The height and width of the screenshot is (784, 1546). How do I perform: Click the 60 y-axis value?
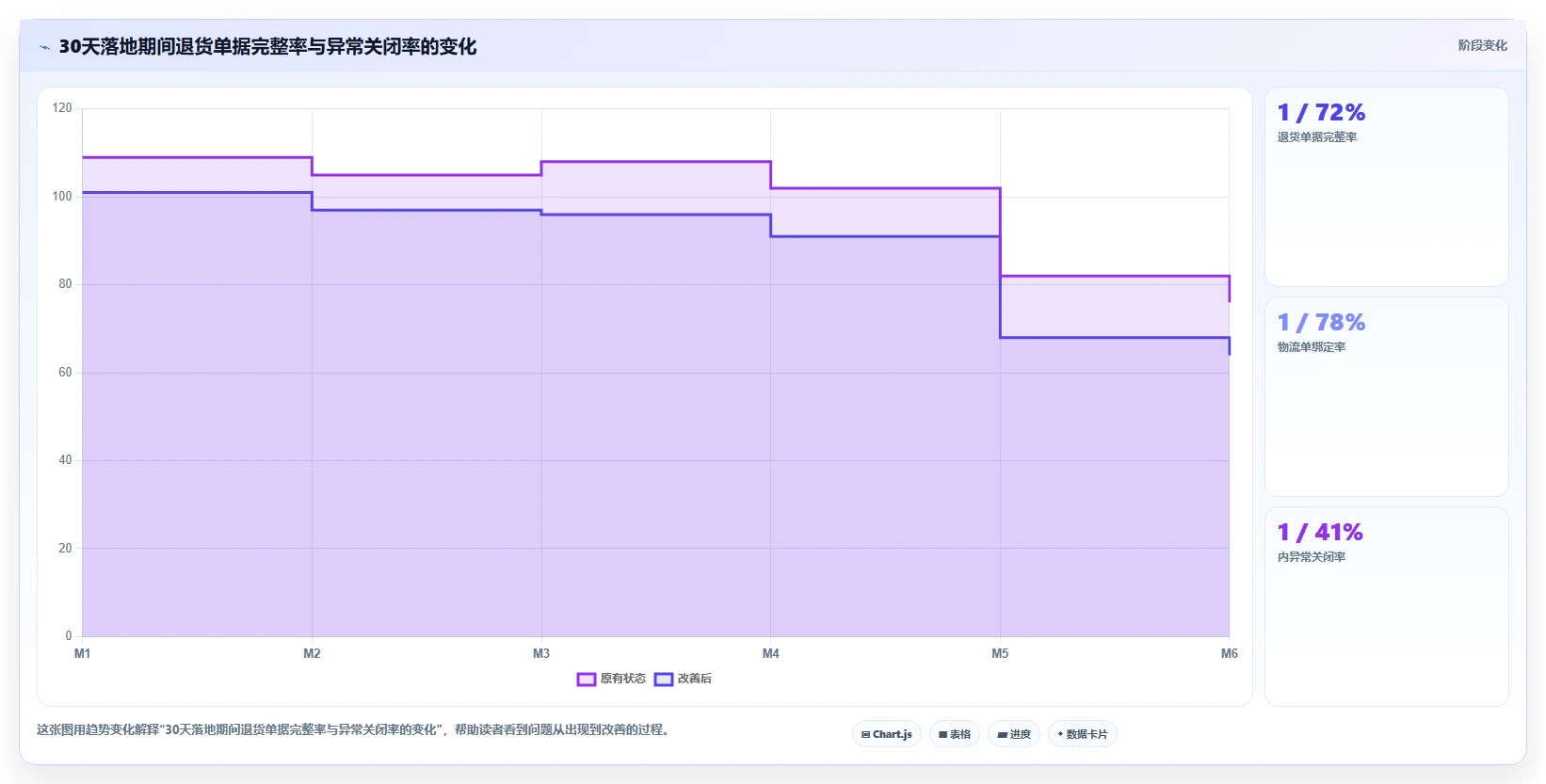[x=65, y=373]
